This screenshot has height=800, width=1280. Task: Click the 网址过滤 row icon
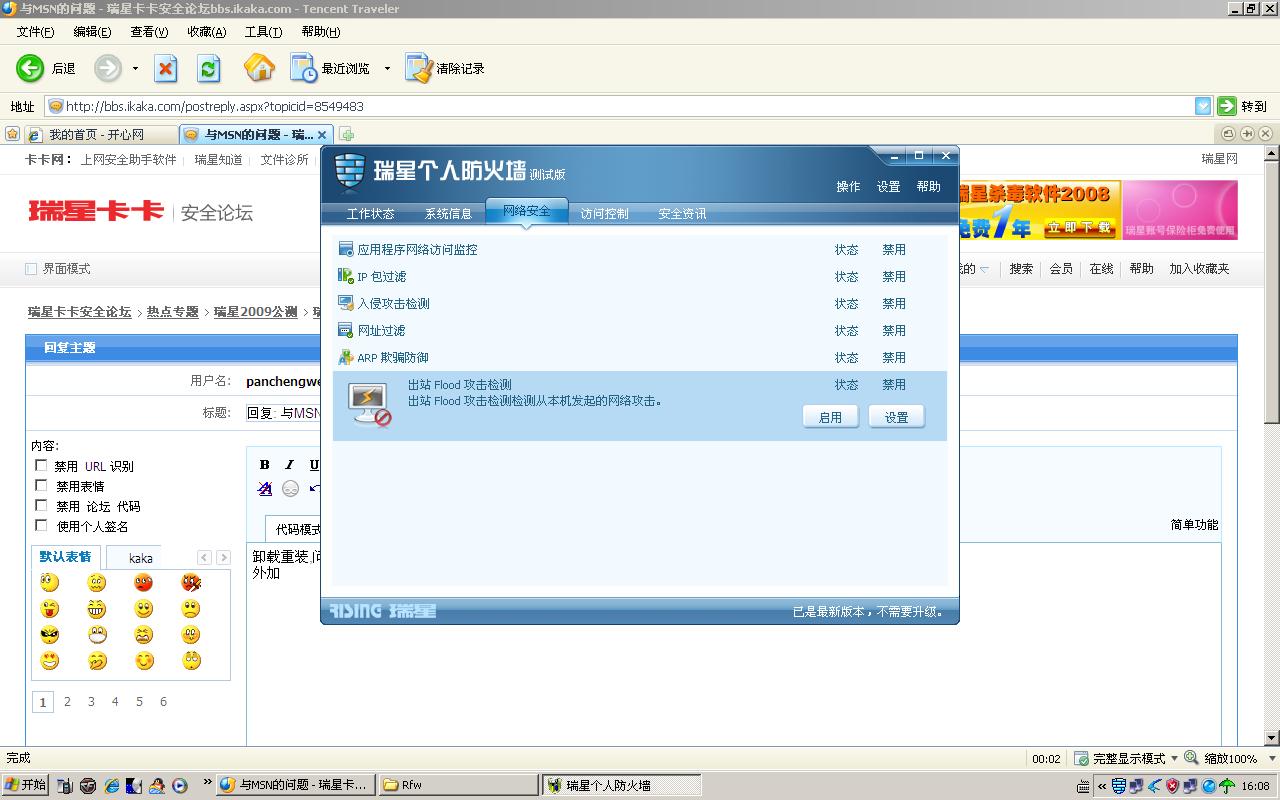[x=346, y=330]
